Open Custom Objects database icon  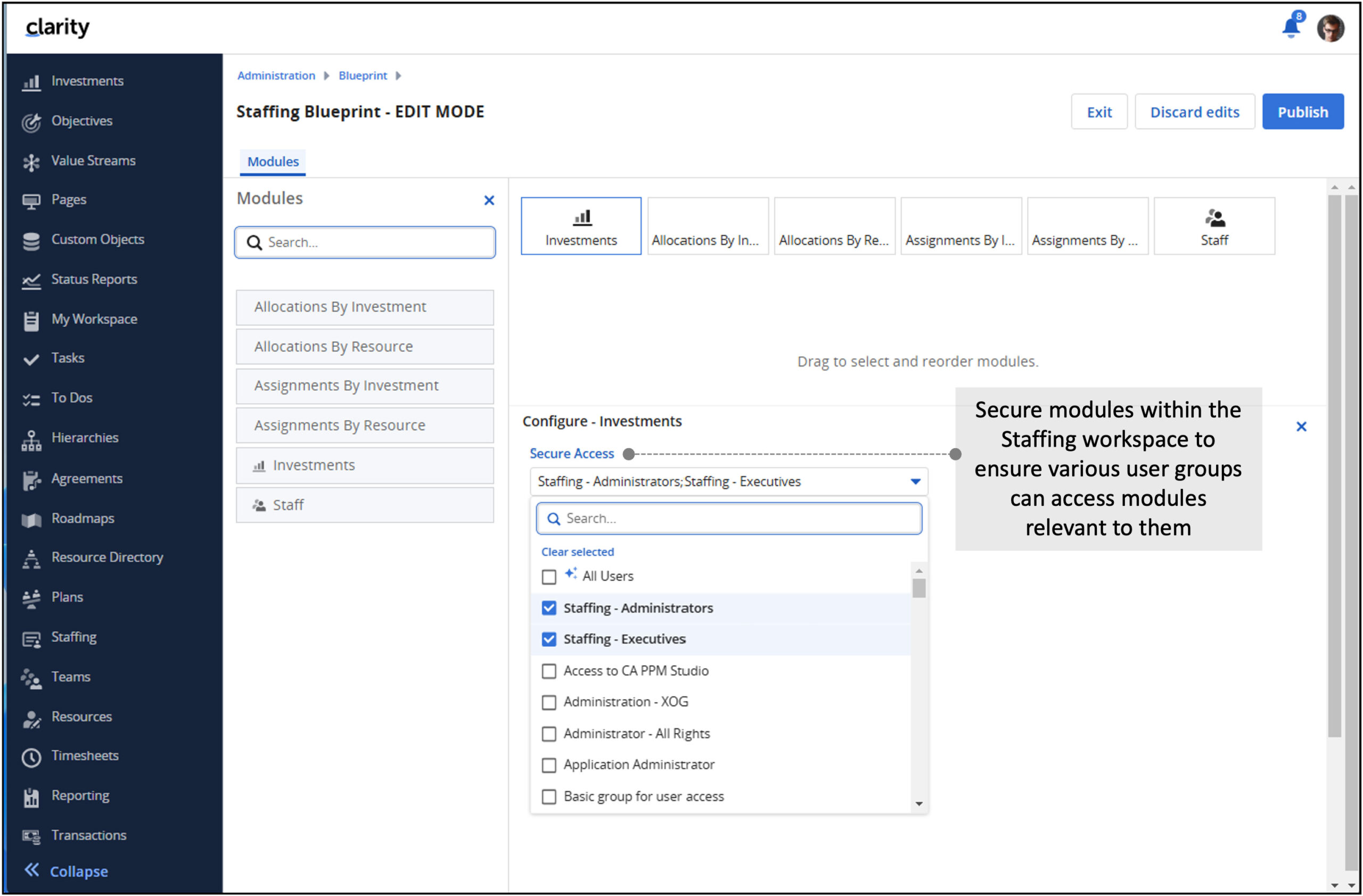point(31,241)
